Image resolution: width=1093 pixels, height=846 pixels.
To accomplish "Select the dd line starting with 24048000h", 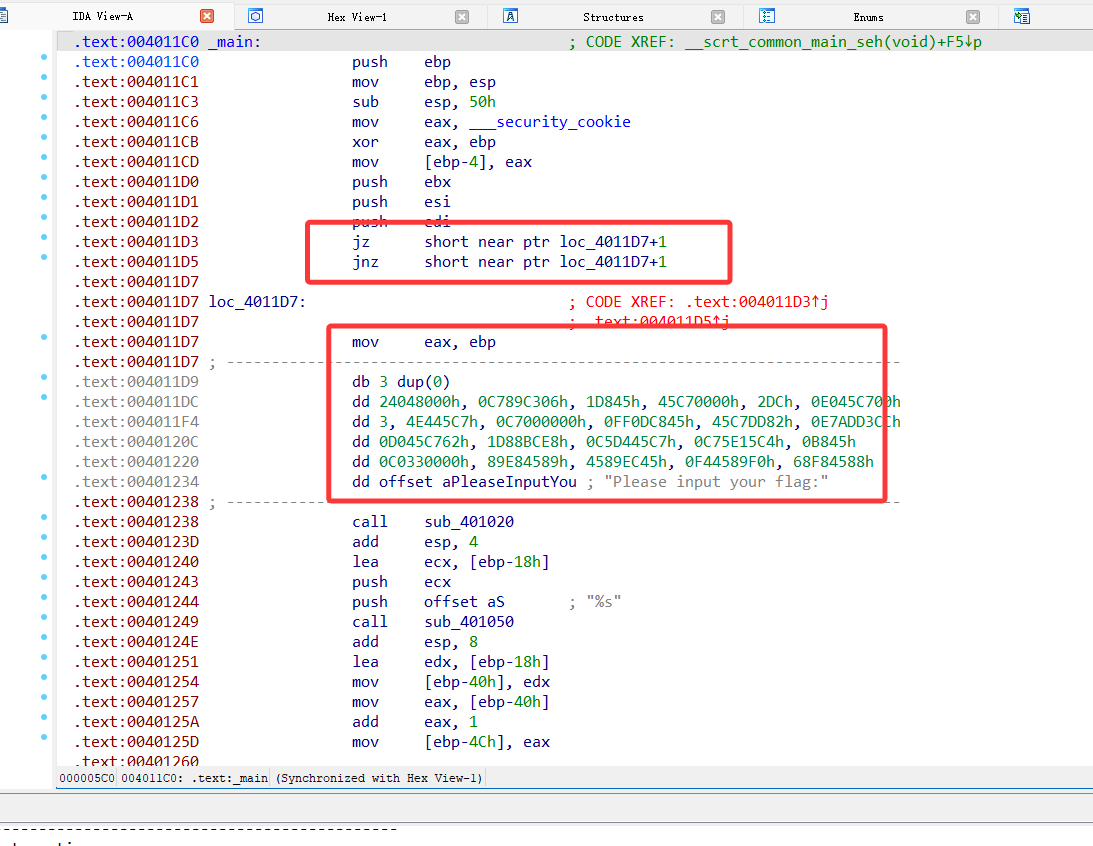I will (626, 402).
